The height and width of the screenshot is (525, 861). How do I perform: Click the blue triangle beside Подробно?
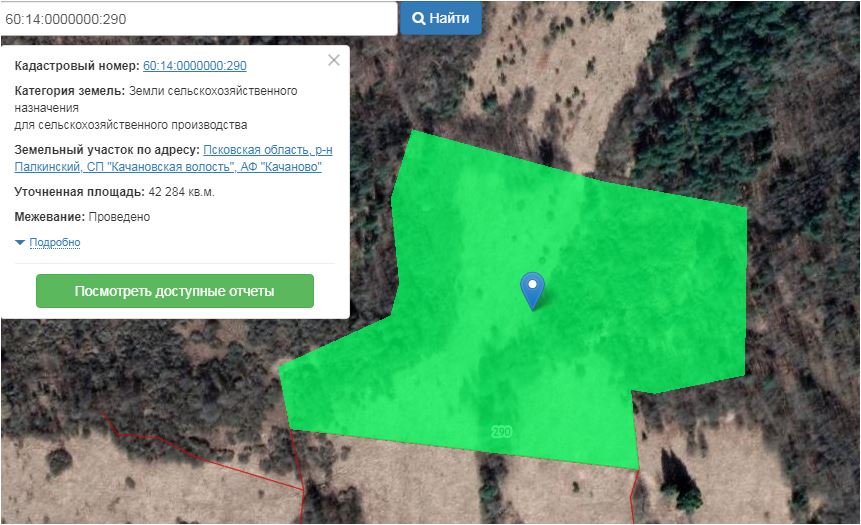(x=20, y=242)
